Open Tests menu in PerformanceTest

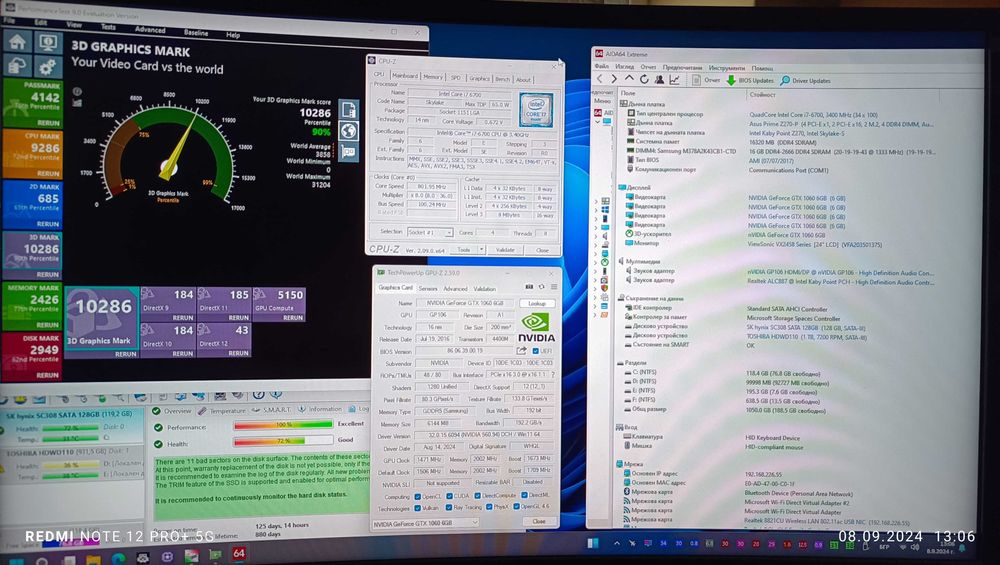[108, 27]
